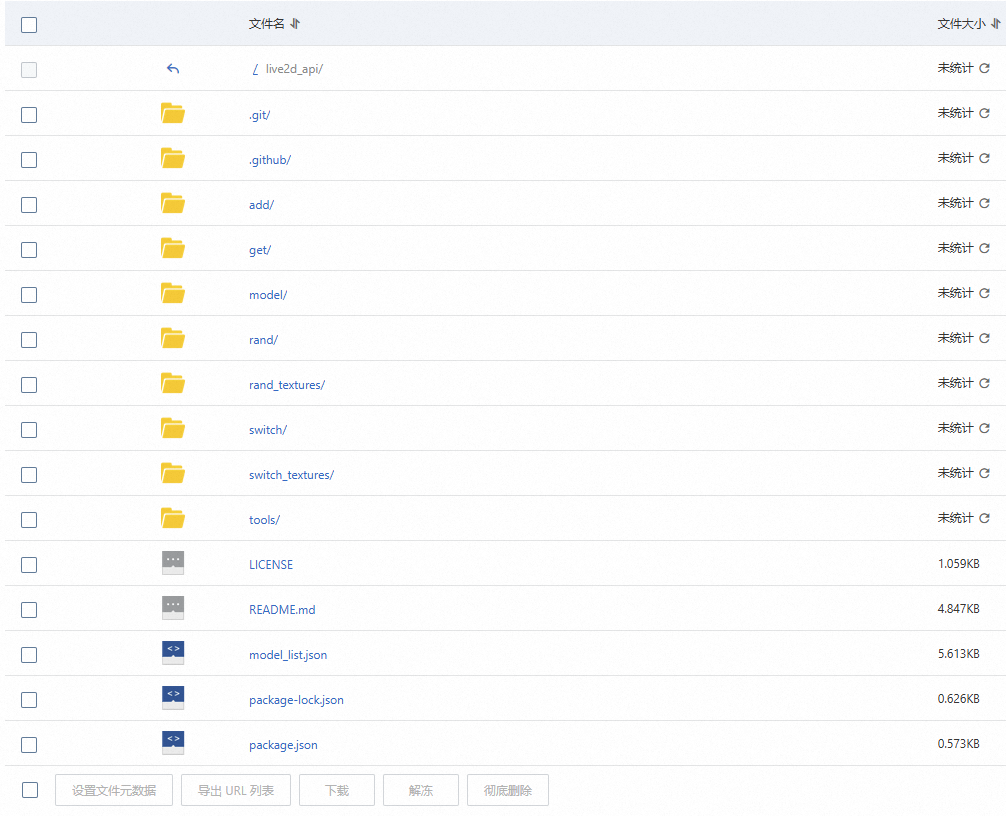Viewport: 1006px width, 816px height.
Task: Refresh size statistics for the tools folder
Action: pyautogui.click(x=984, y=518)
